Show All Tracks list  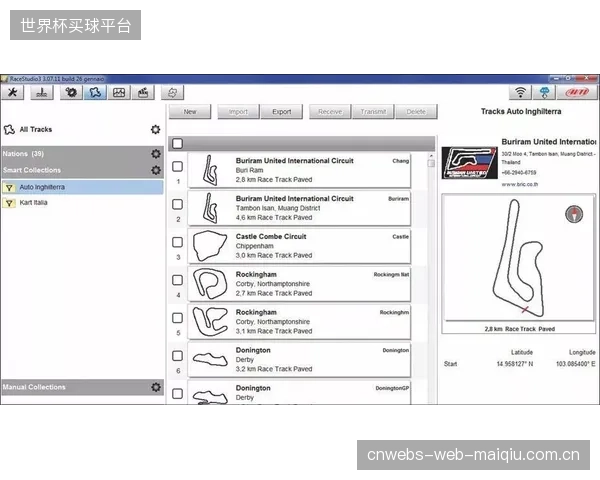click(36, 129)
